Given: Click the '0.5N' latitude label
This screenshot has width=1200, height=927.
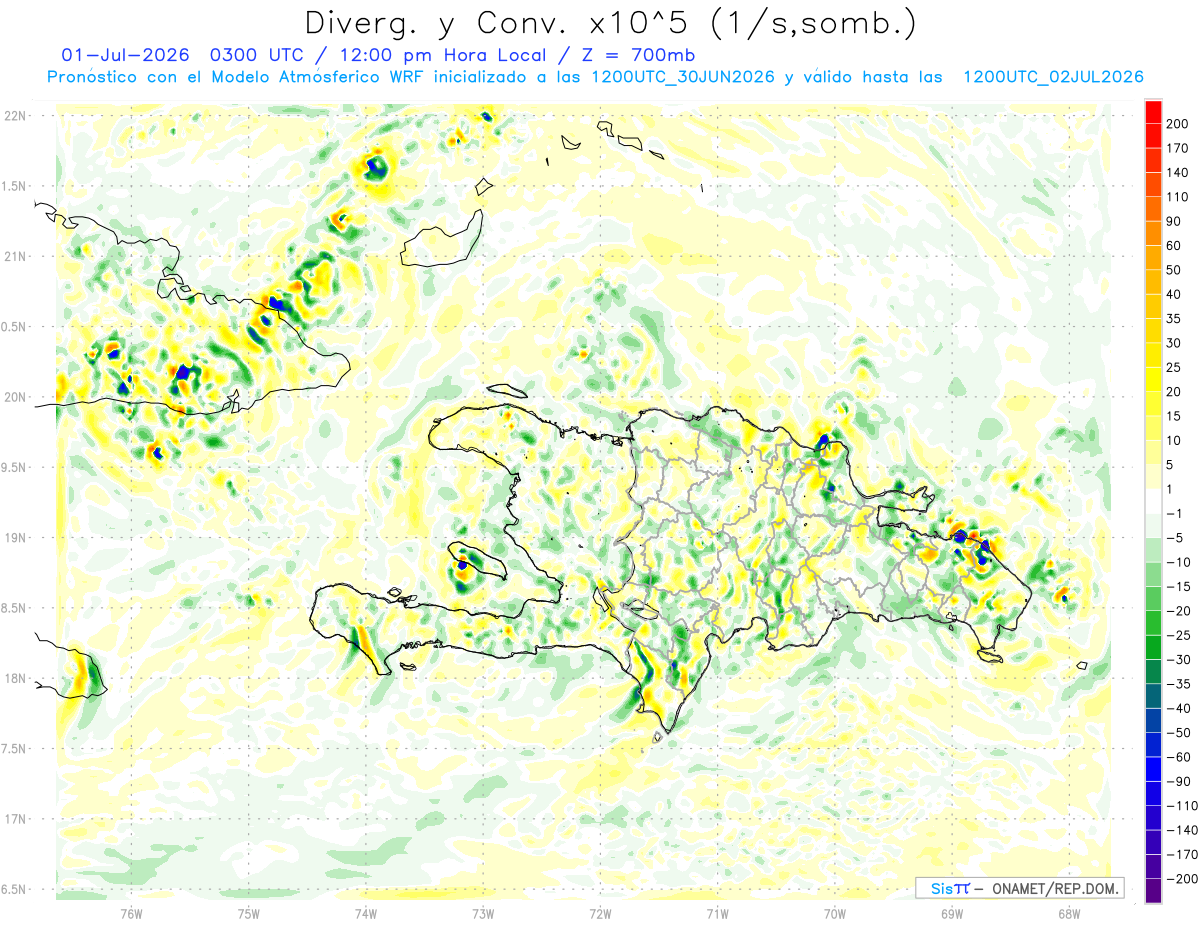Looking at the screenshot, I should point(13,327).
